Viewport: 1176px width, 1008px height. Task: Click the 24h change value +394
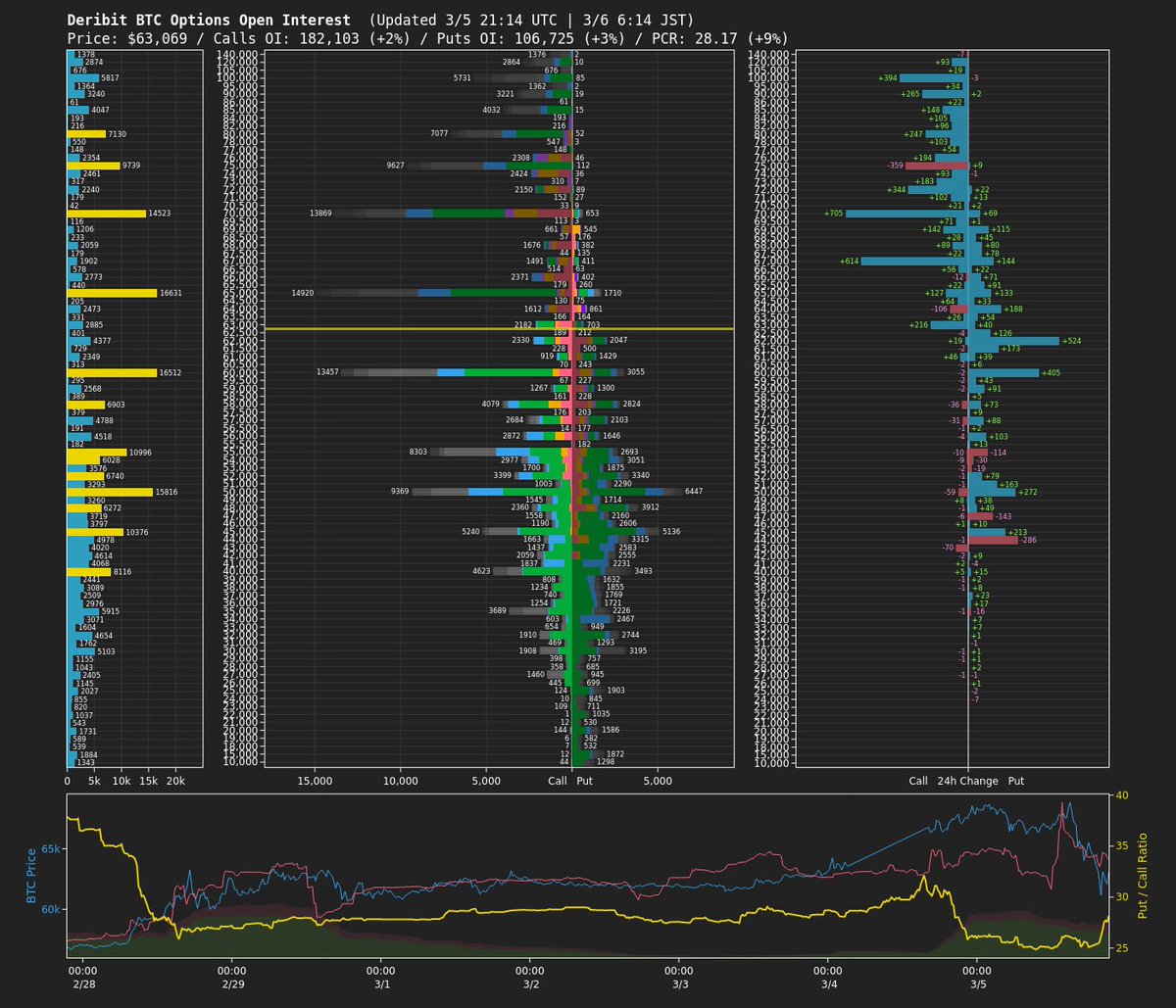click(x=888, y=77)
